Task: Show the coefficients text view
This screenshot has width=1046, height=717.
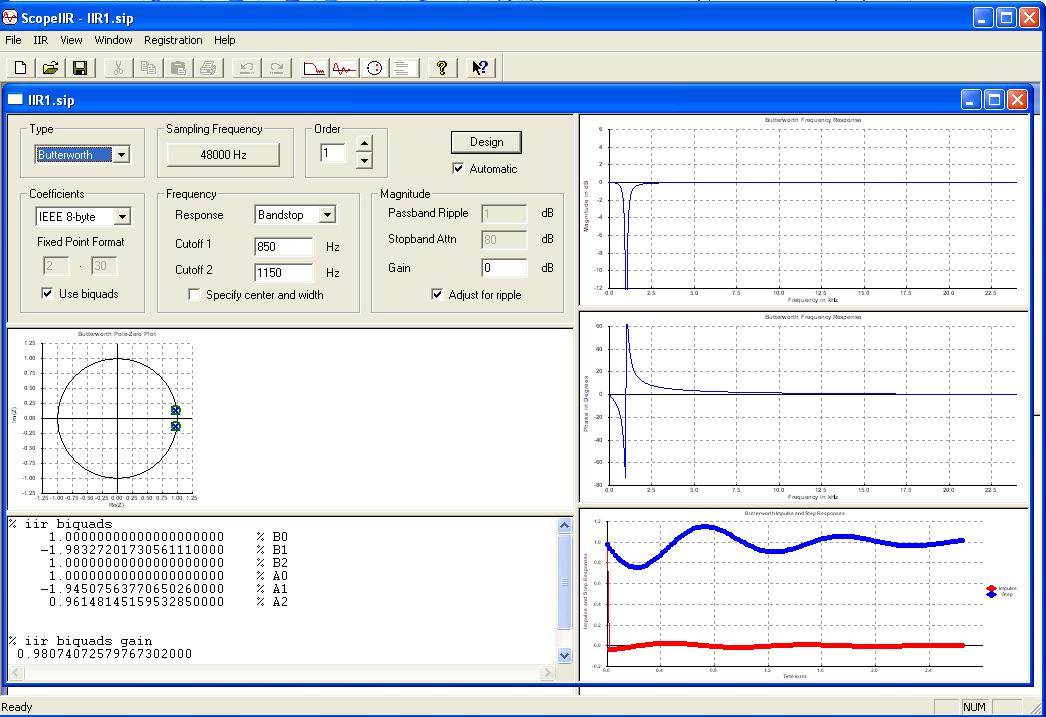Action: (x=403, y=67)
